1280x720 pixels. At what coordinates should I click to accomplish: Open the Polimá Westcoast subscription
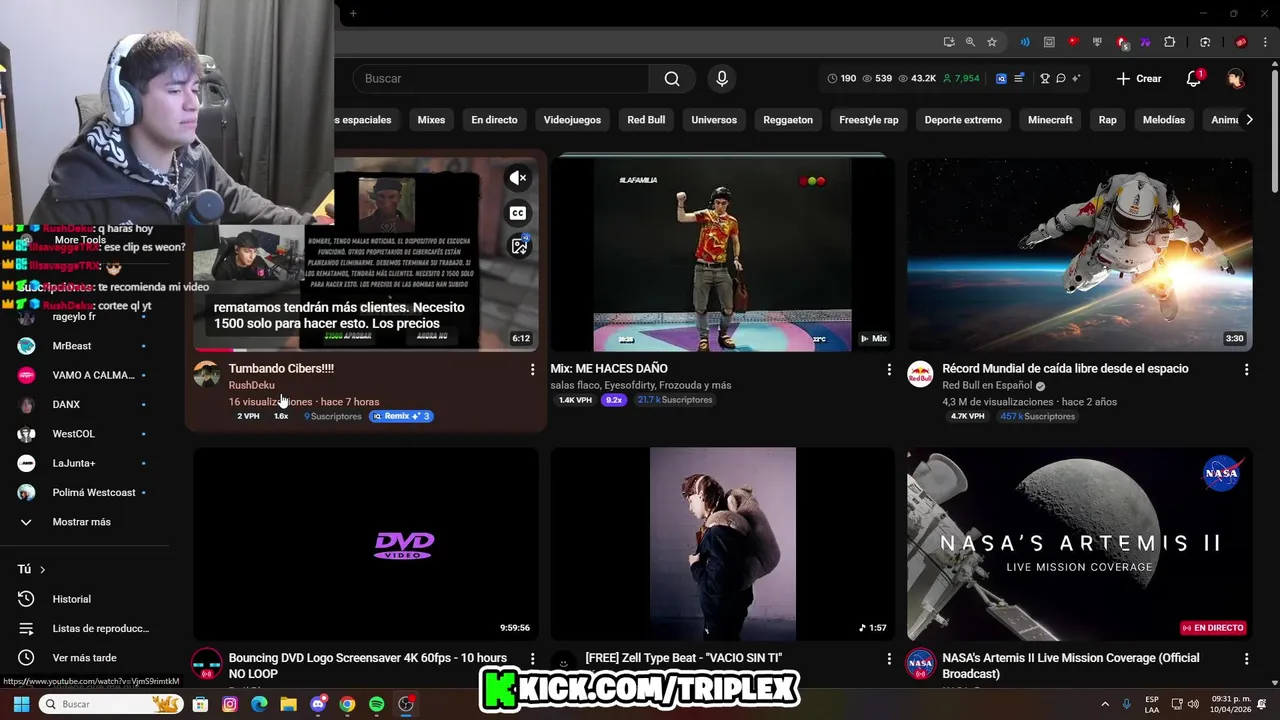tap(84, 492)
